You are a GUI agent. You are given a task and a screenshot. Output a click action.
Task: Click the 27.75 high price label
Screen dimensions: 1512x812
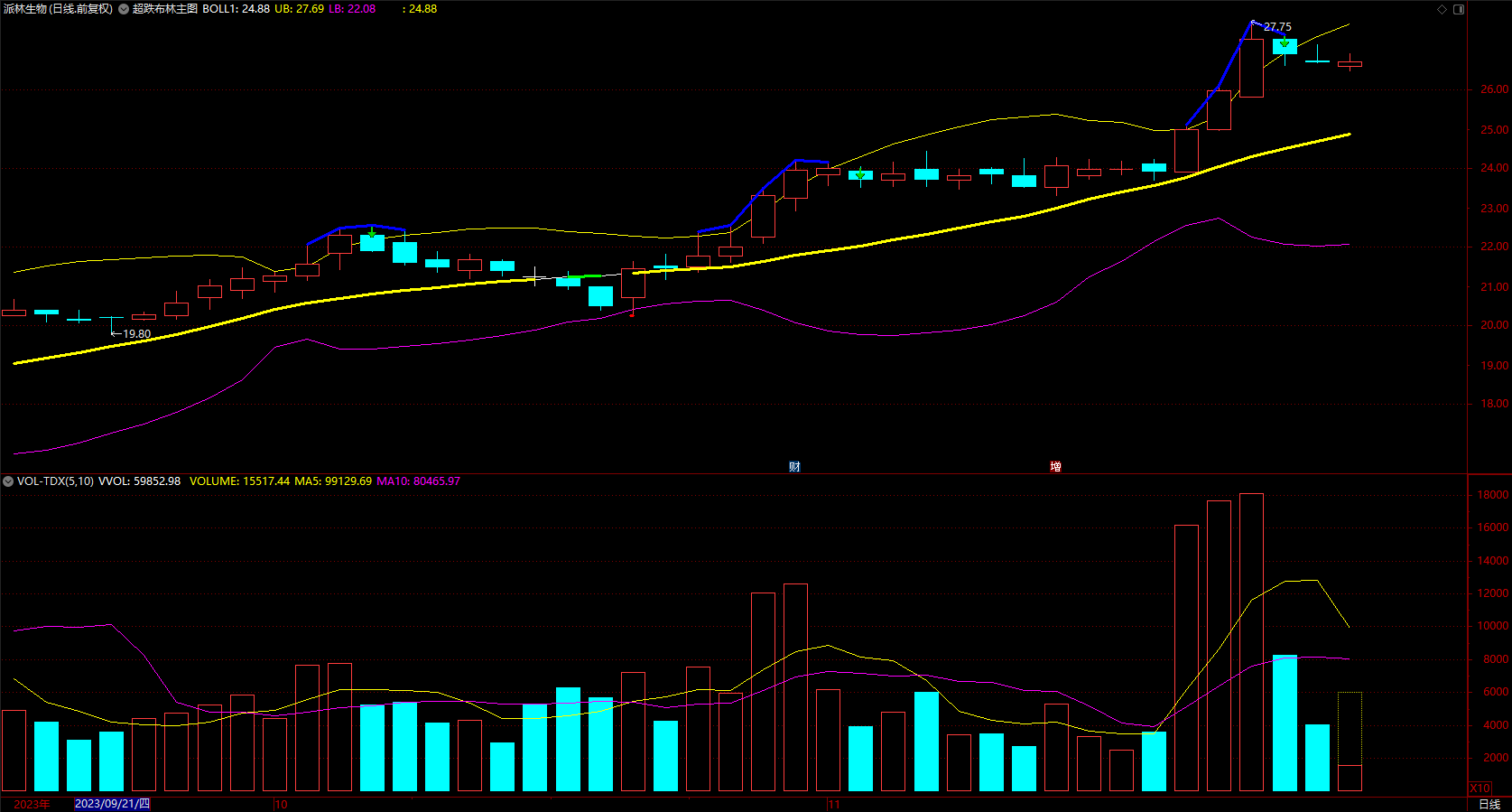[1277, 27]
